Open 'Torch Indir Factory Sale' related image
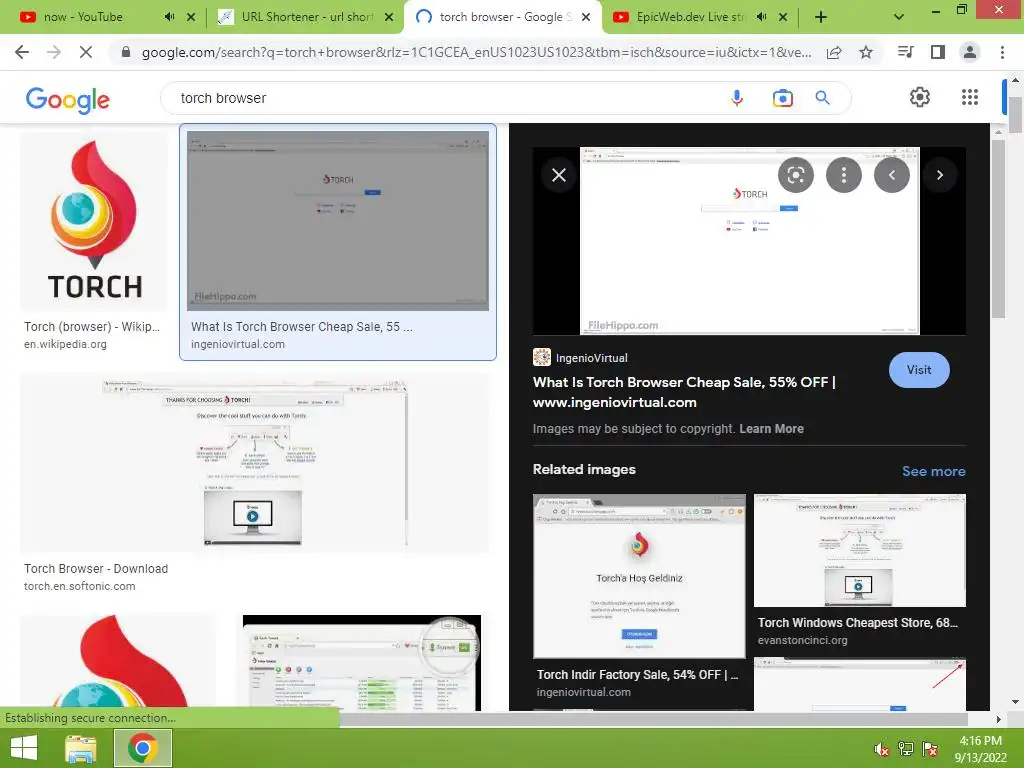 click(x=639, y=577)
